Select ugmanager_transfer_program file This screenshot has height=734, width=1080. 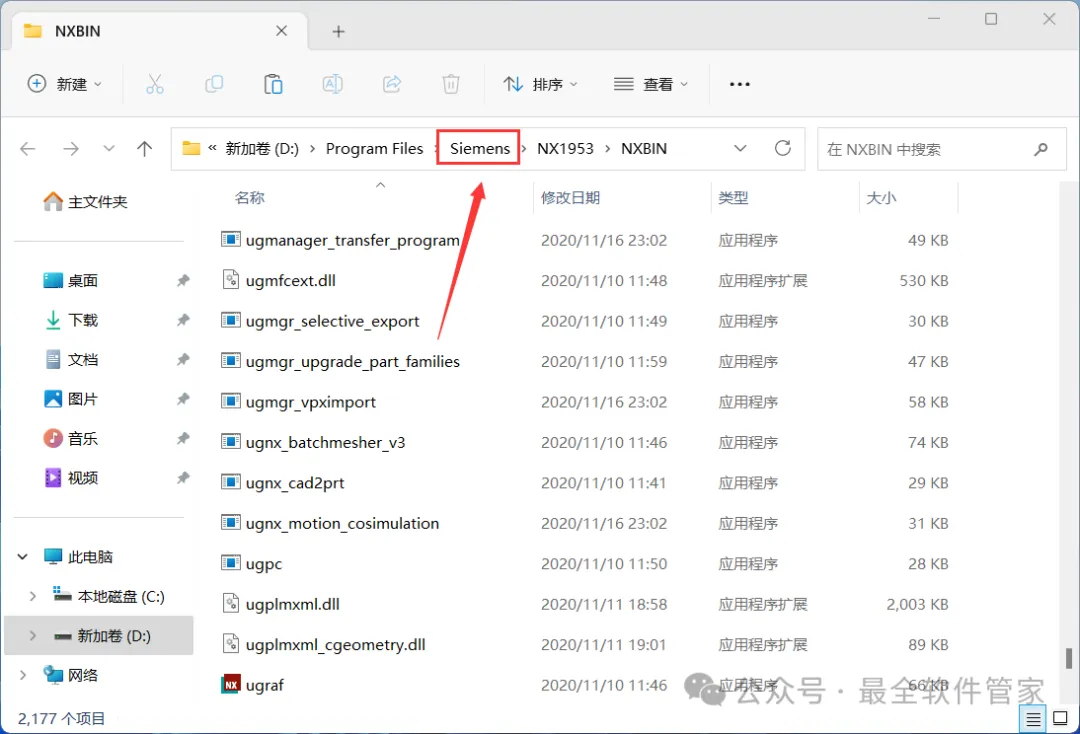(352, 240)
